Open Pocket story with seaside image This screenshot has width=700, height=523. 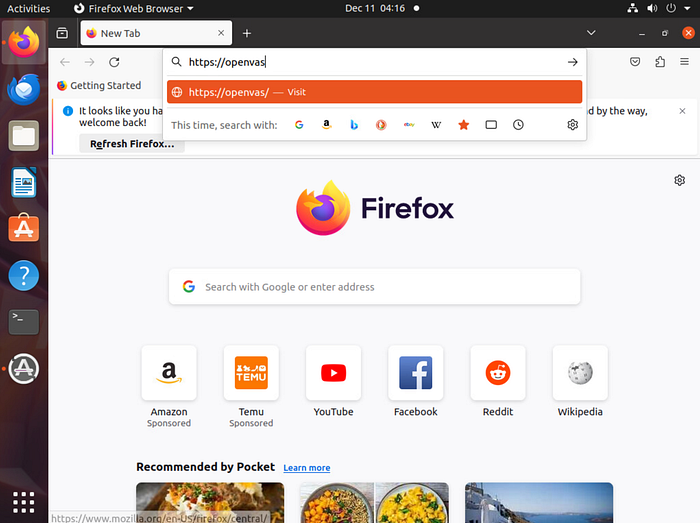(x=539, y=502)
